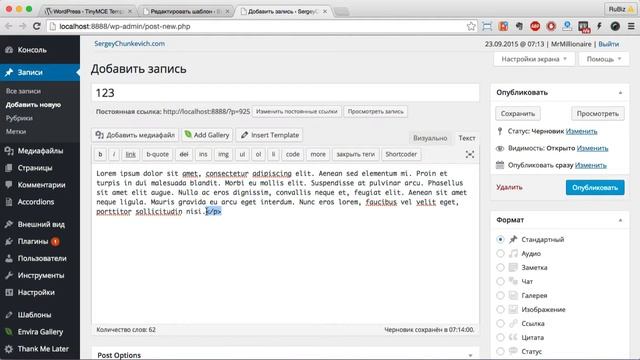
Task: Click the browser back arrow
Action: (9, 26)
